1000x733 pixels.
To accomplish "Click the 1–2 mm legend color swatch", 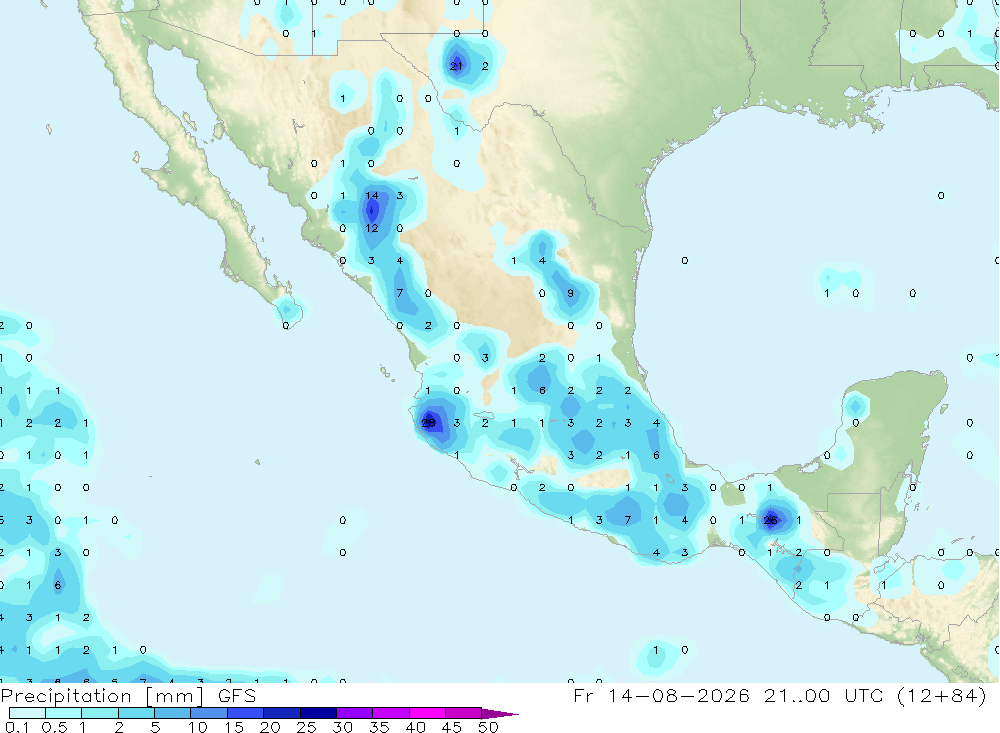I will point(100,713).
